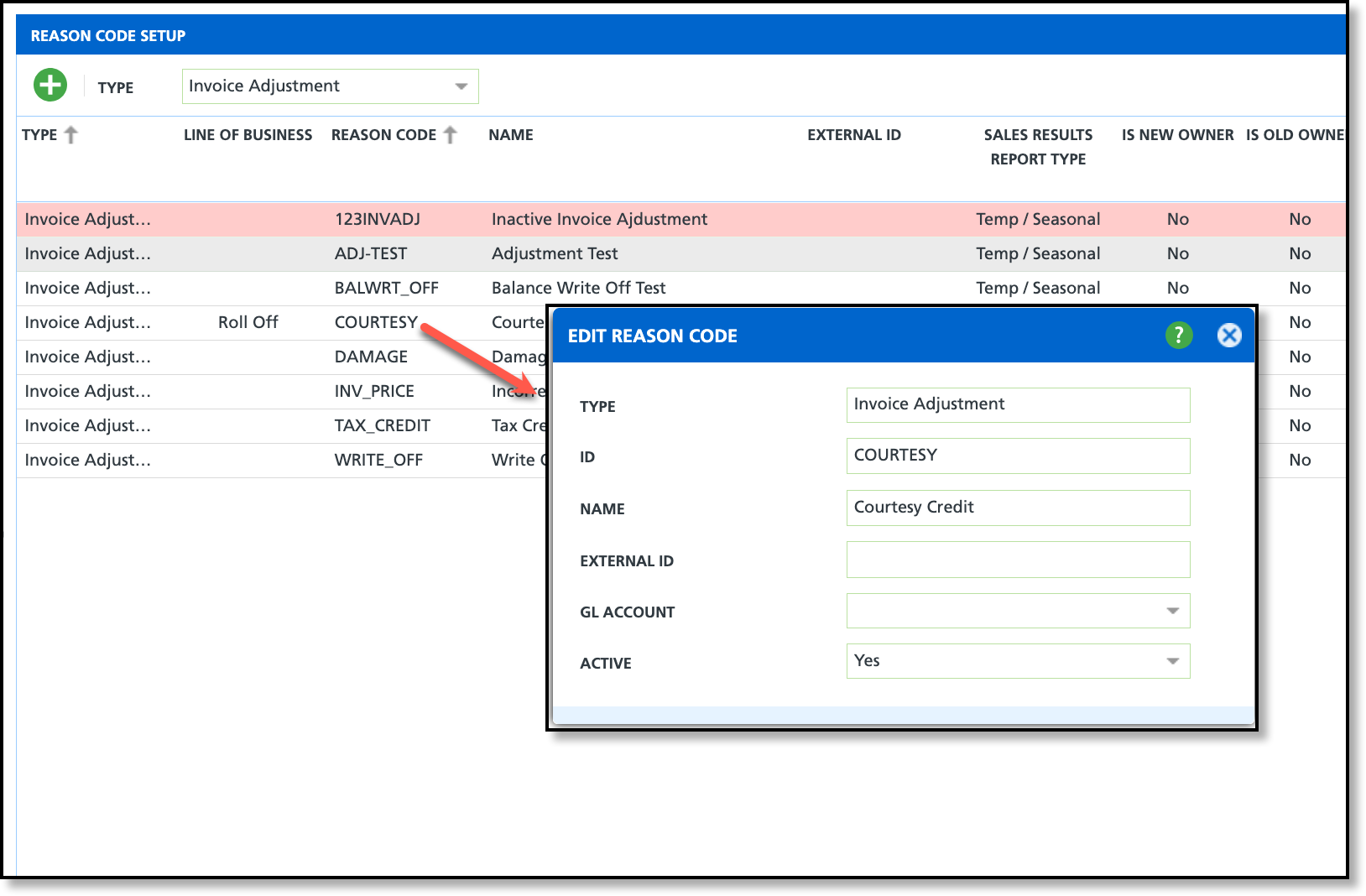Sort by SALES RESULTS REPORT TYPE header

tap(1038, 147)
